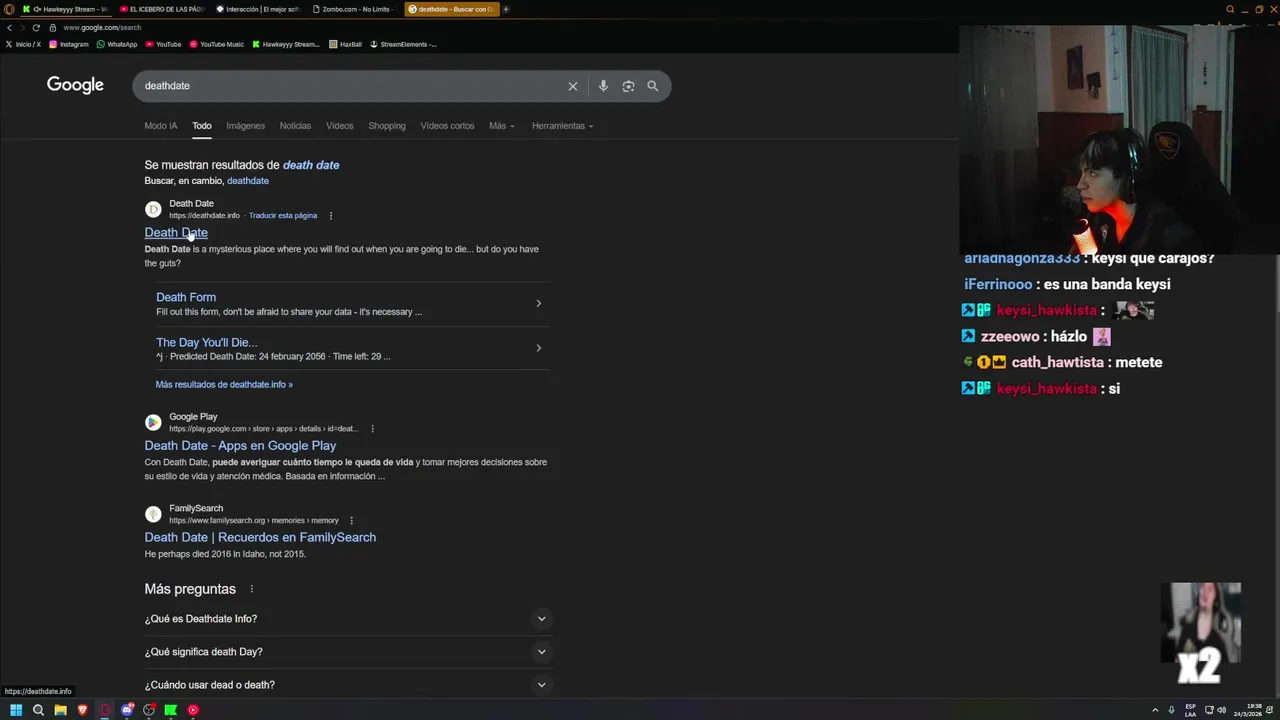Viewport: 1280px width, 720px height.
Task: Search instead for 'deathdate' link
Action: pyautogui.click(x=248, y=181)
